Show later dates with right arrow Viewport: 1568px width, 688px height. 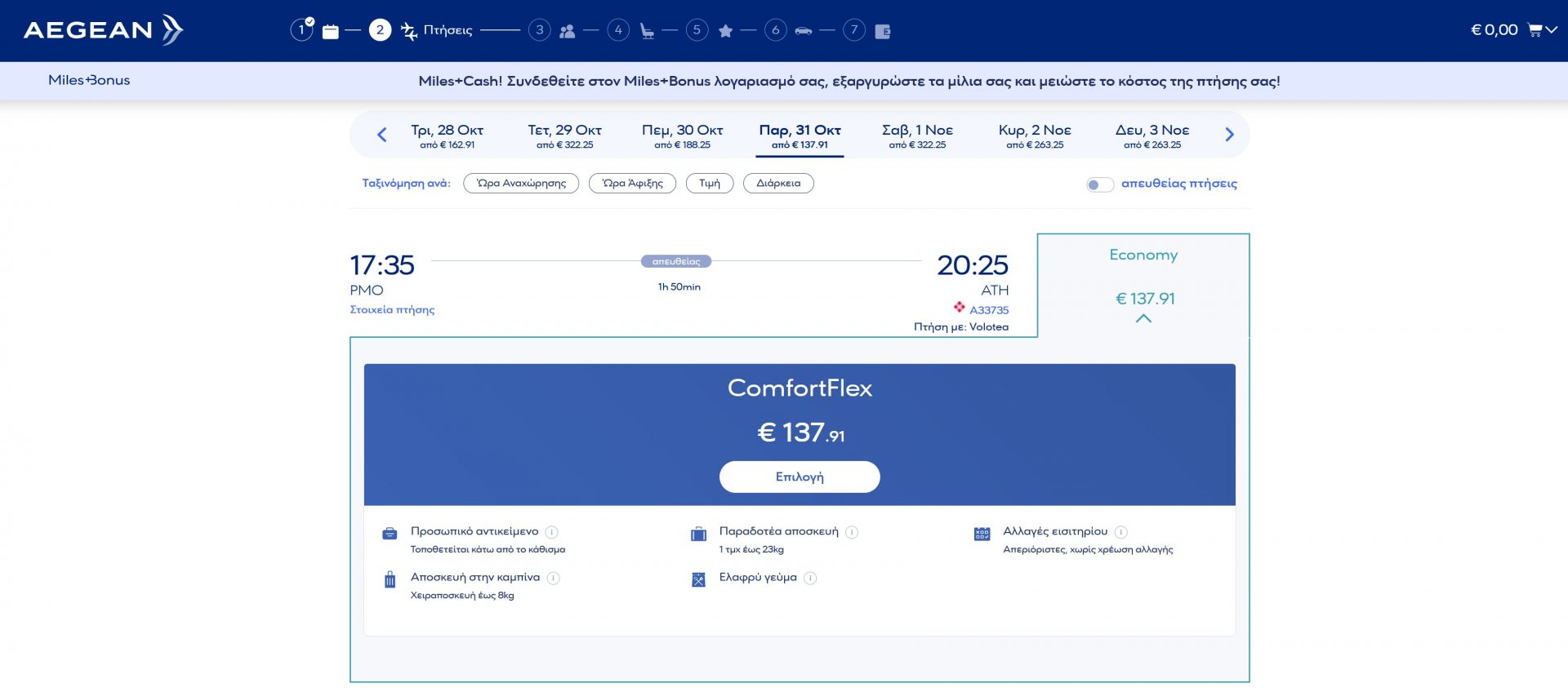(x=1229, y=135)
